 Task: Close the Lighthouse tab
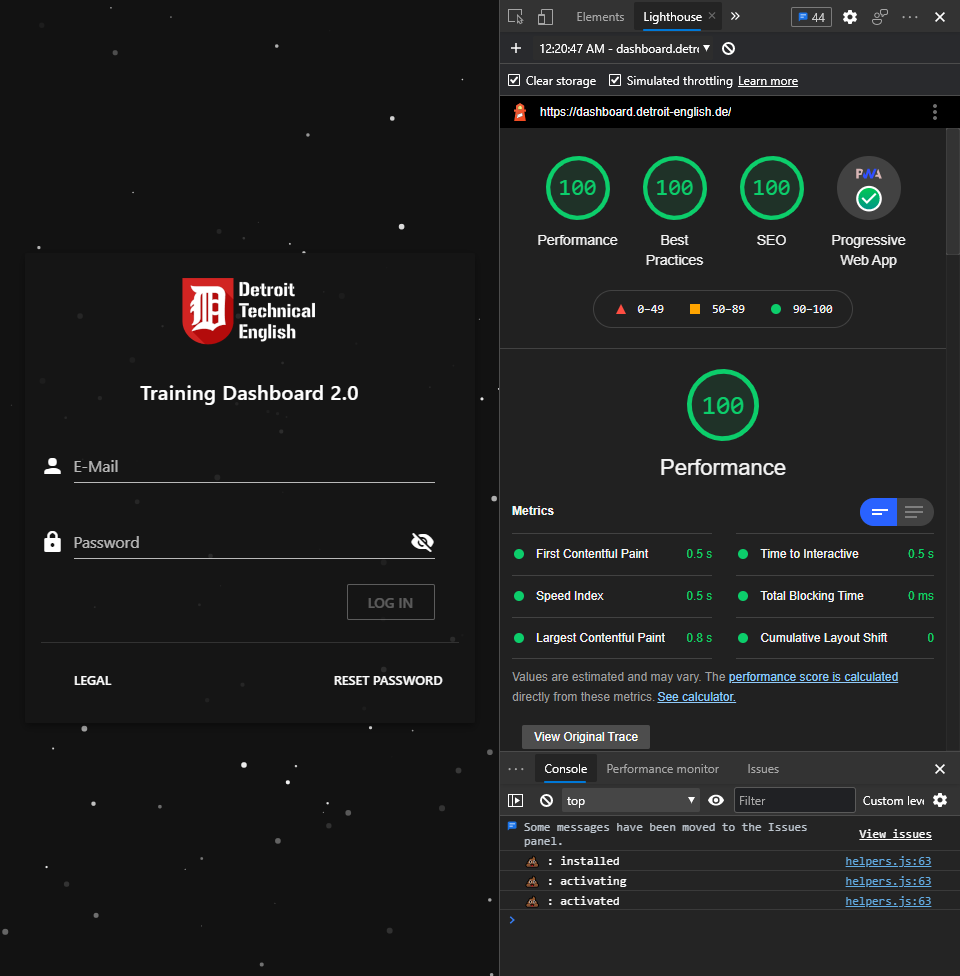tap(712, 16)
